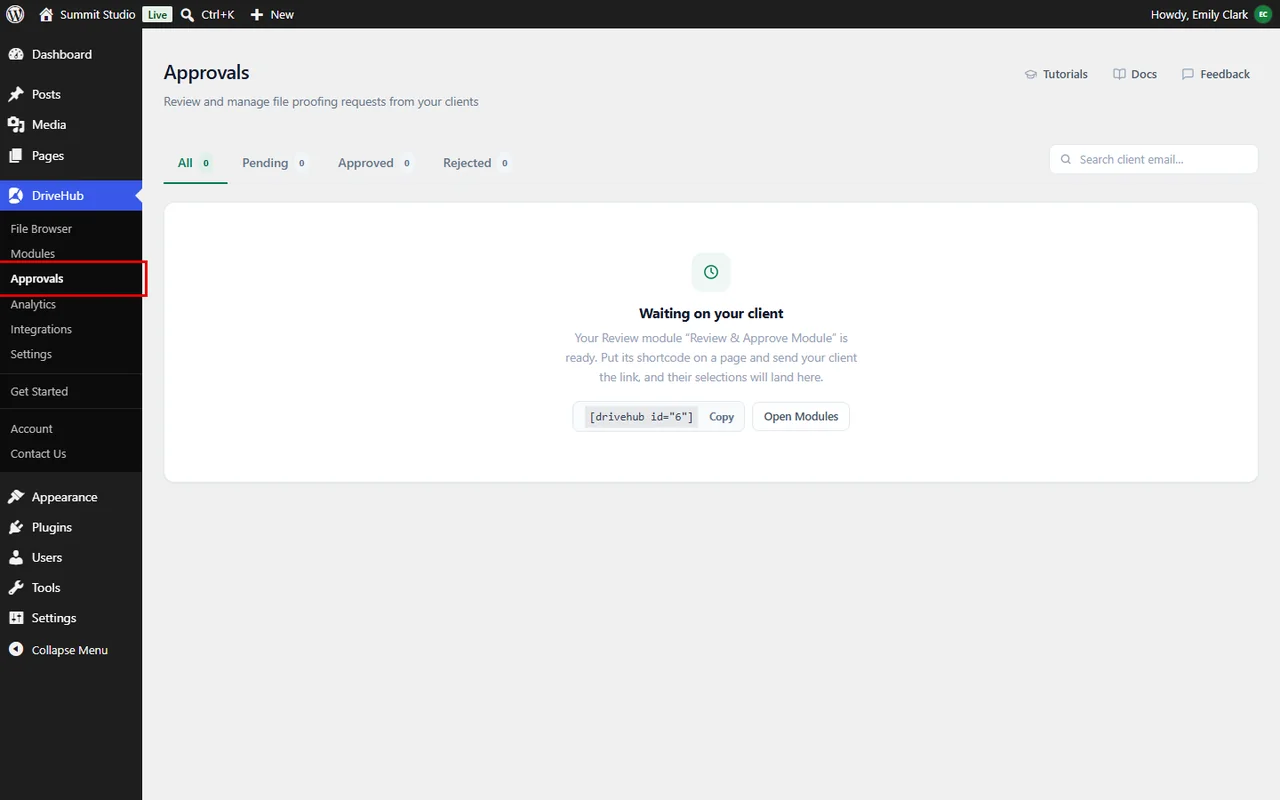The width and height of the screenshot is (1280, 800).
Task: Click the Media icon in sidebar
Action: click(16, 125)
